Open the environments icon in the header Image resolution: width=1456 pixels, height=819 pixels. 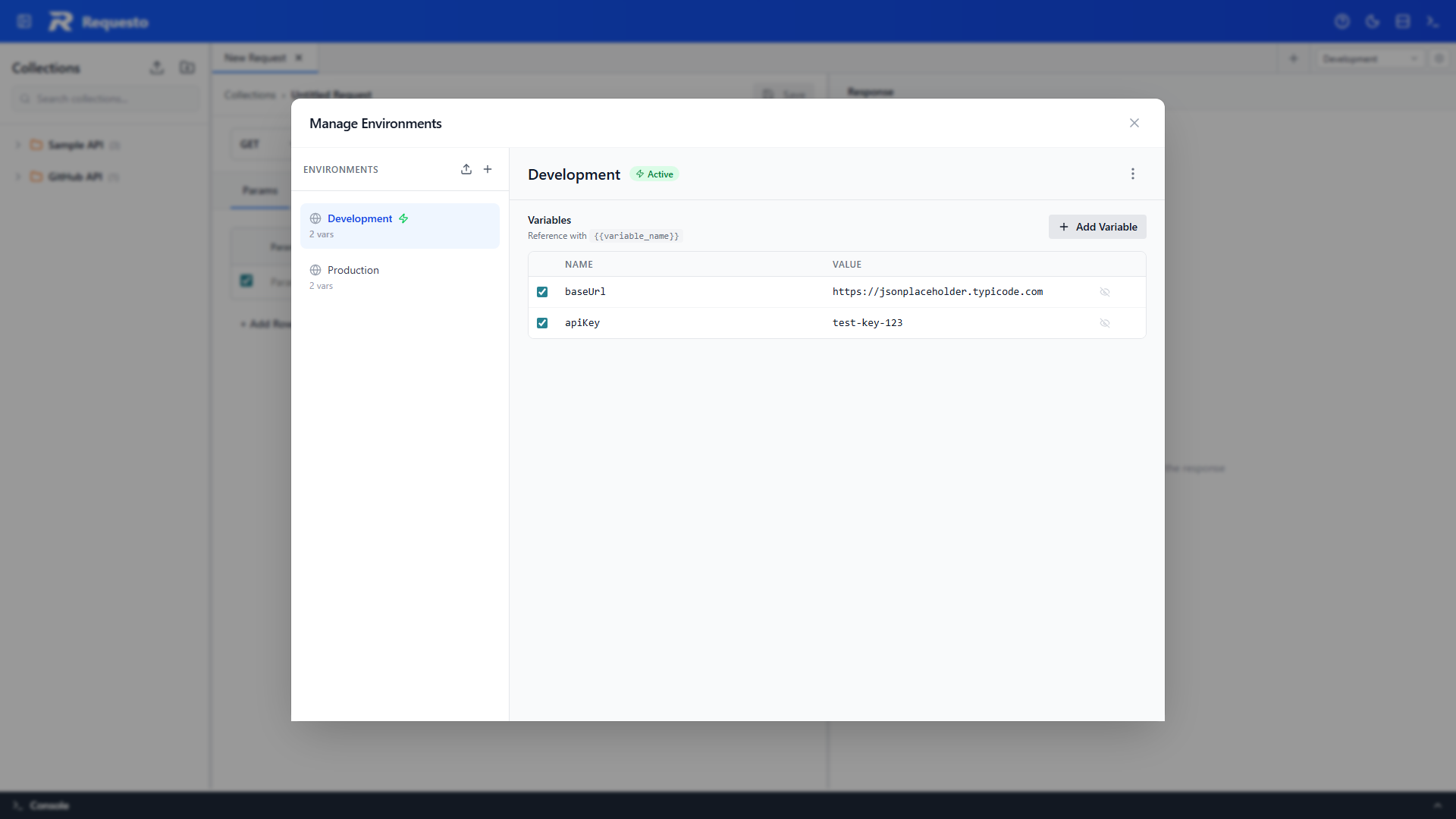[x=1403, y=21]
